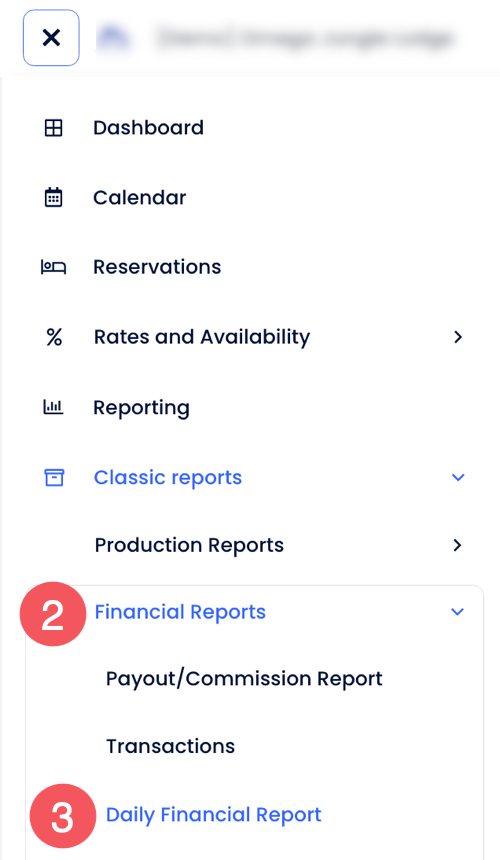Click the Dashboard grid icon
This screenshot has height=860, width=500.
click(53, 128)
